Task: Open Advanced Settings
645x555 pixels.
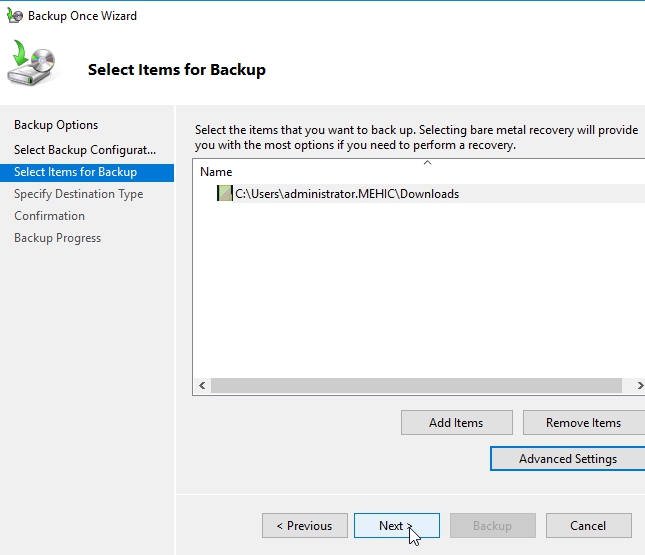Action: pos(567,459)
